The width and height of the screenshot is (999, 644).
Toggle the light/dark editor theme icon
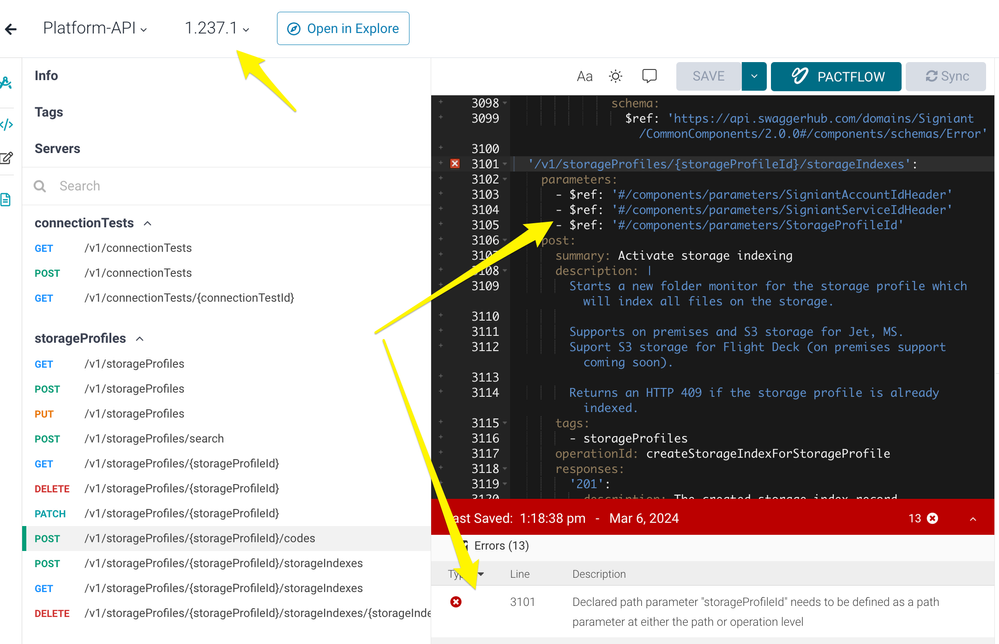(616, 76)
